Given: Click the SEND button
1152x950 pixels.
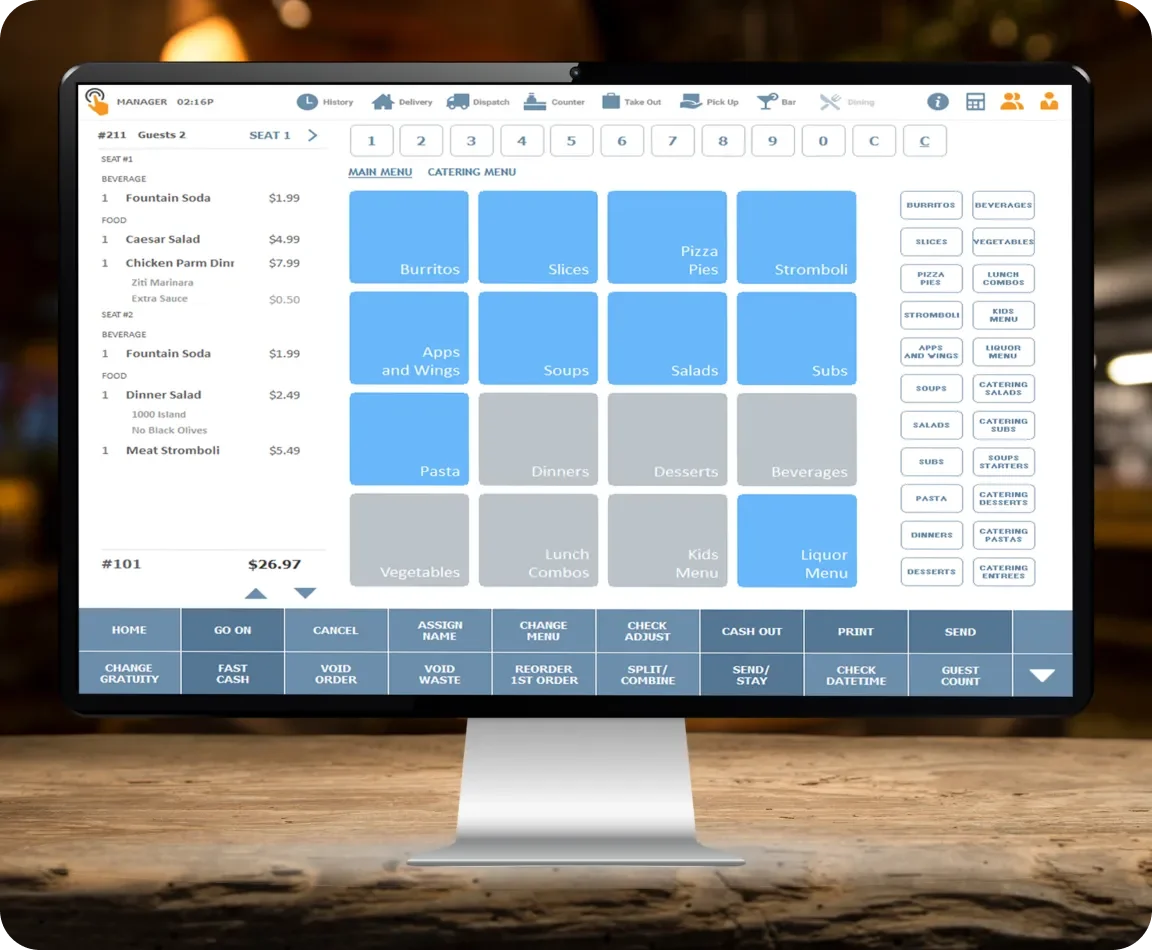Looking at the screenshot, I should [x=960, y=632].
